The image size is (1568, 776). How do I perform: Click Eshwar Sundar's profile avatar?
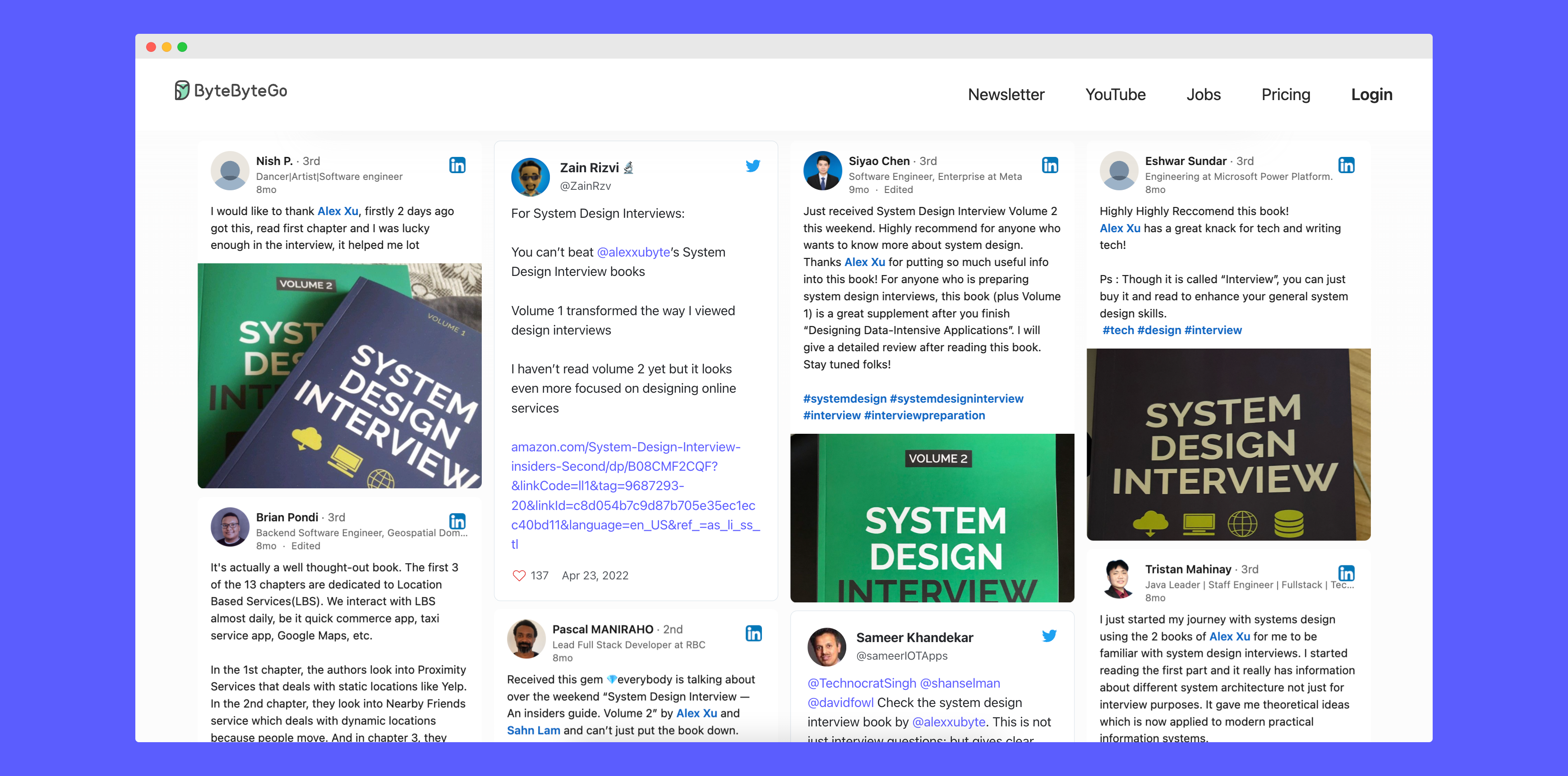point(1119,171)
